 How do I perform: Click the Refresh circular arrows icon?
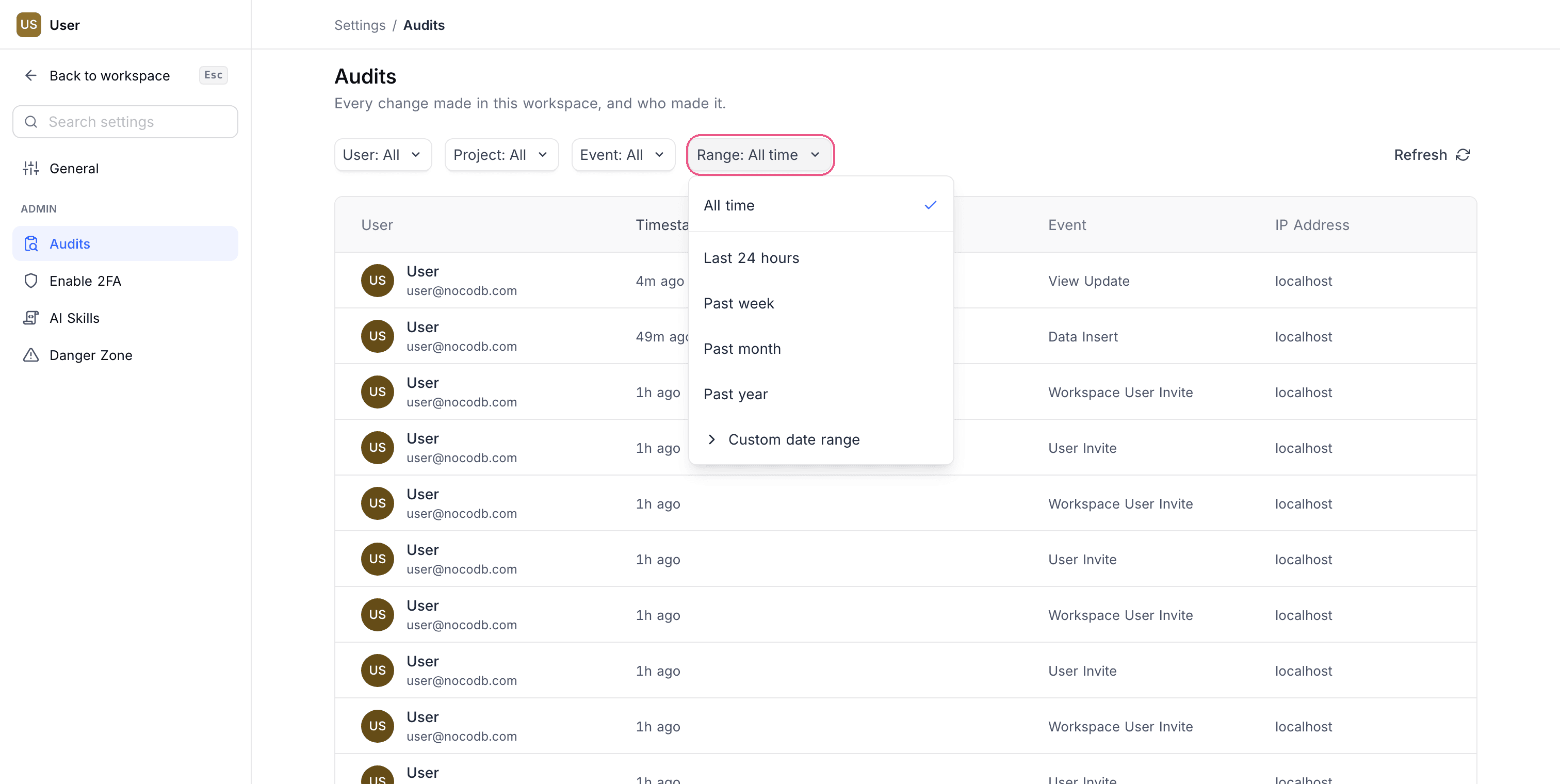click(1463, 155)
